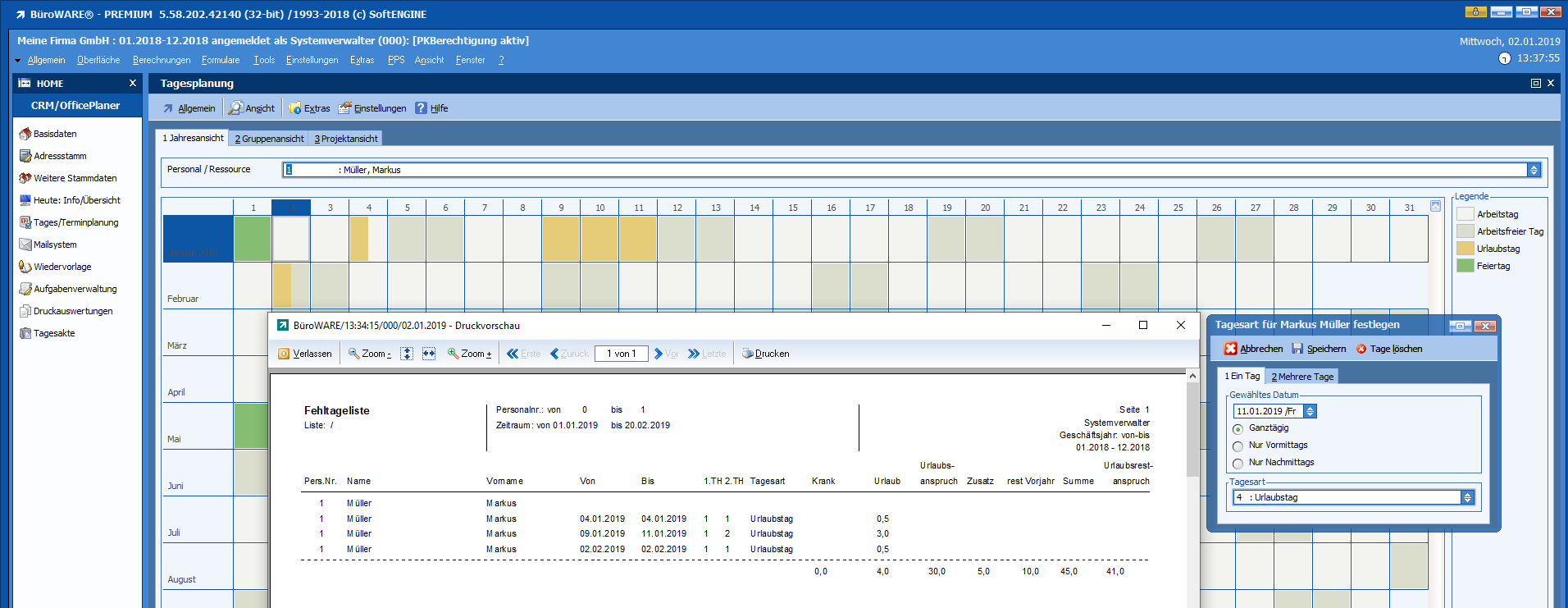
Task: Open Mailsystem from the sidebar
Action: 54,245
